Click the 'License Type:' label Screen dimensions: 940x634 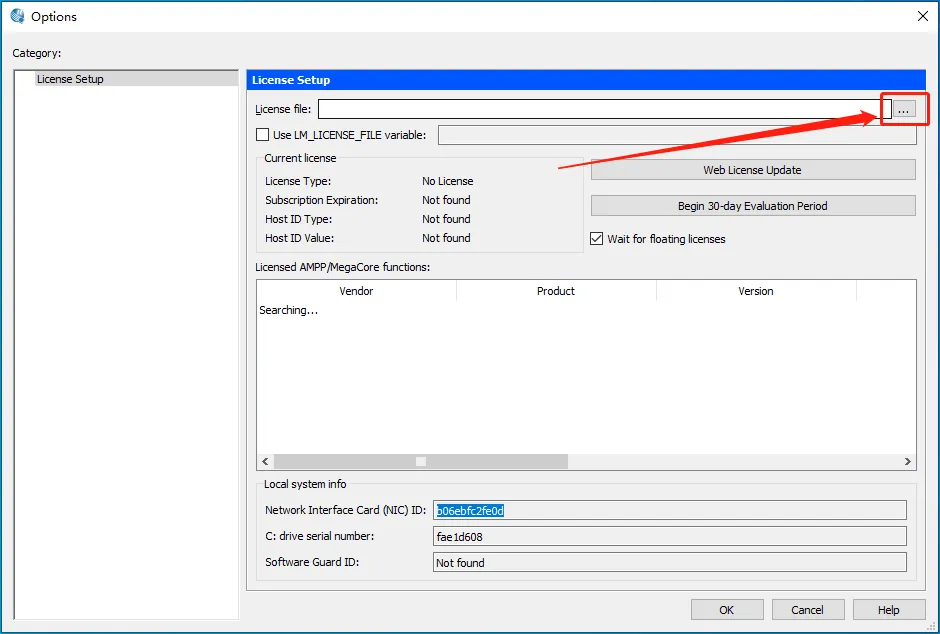tap(297, 181)
